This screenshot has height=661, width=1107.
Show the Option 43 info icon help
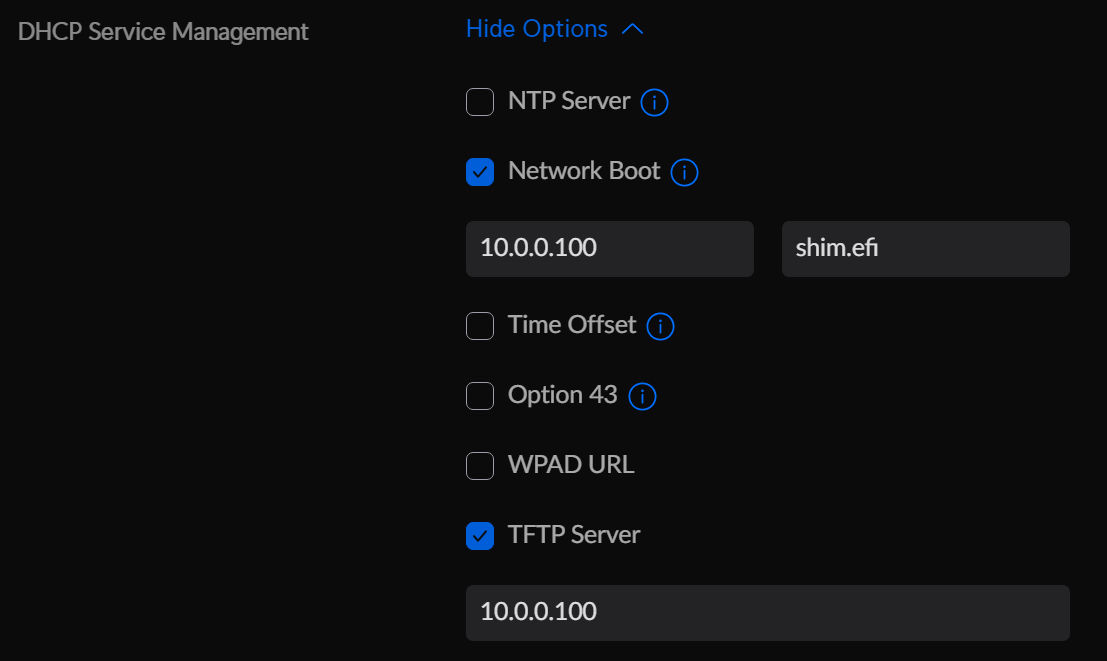pyautogui.click(x=642, y=397)
